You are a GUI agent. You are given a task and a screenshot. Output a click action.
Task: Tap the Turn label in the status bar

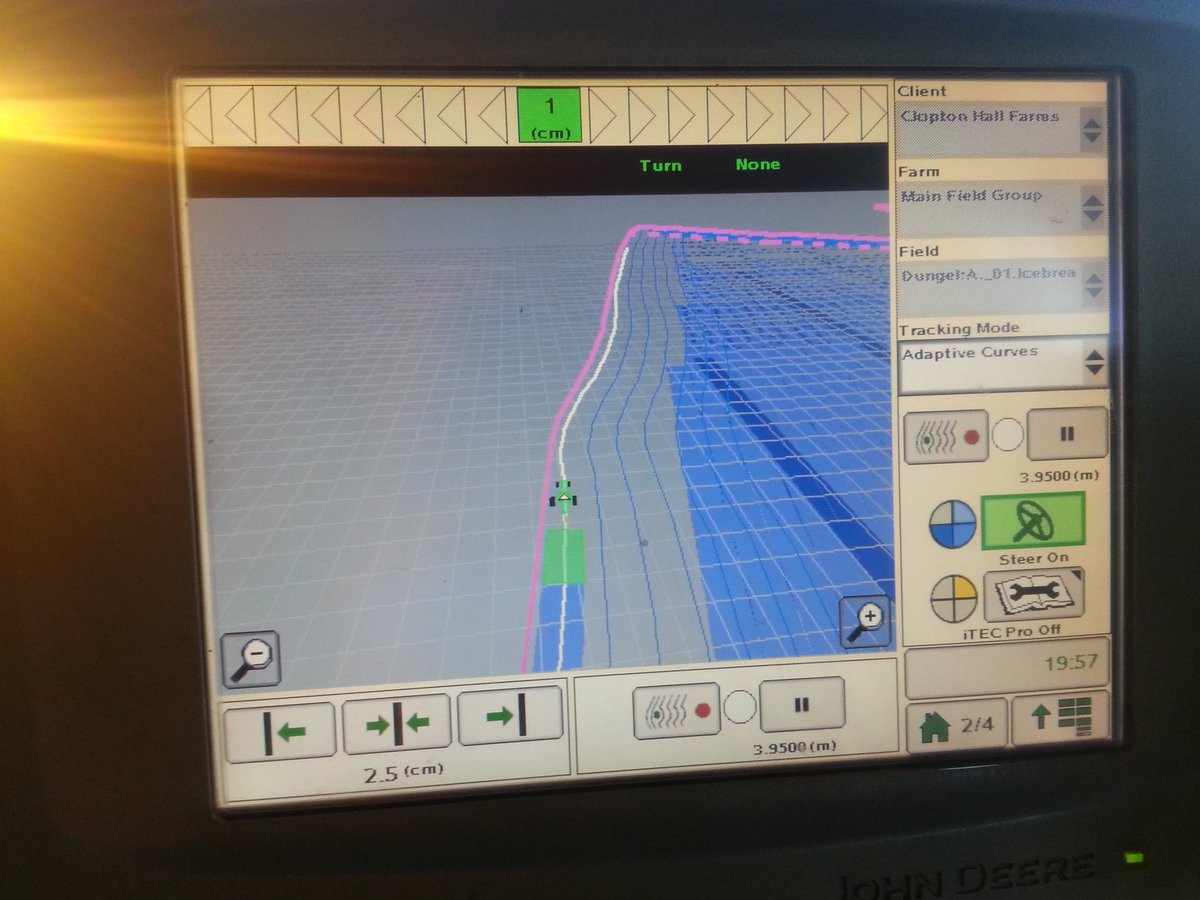(661, 166)
